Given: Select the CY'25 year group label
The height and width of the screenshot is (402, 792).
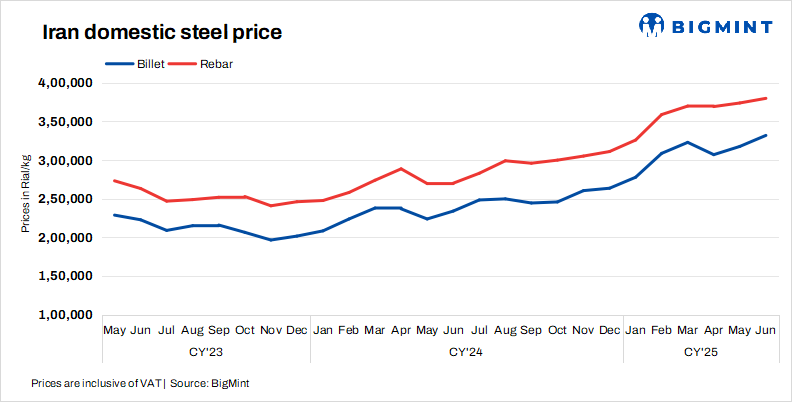Looking at the screenshot, I should (701, 352).
